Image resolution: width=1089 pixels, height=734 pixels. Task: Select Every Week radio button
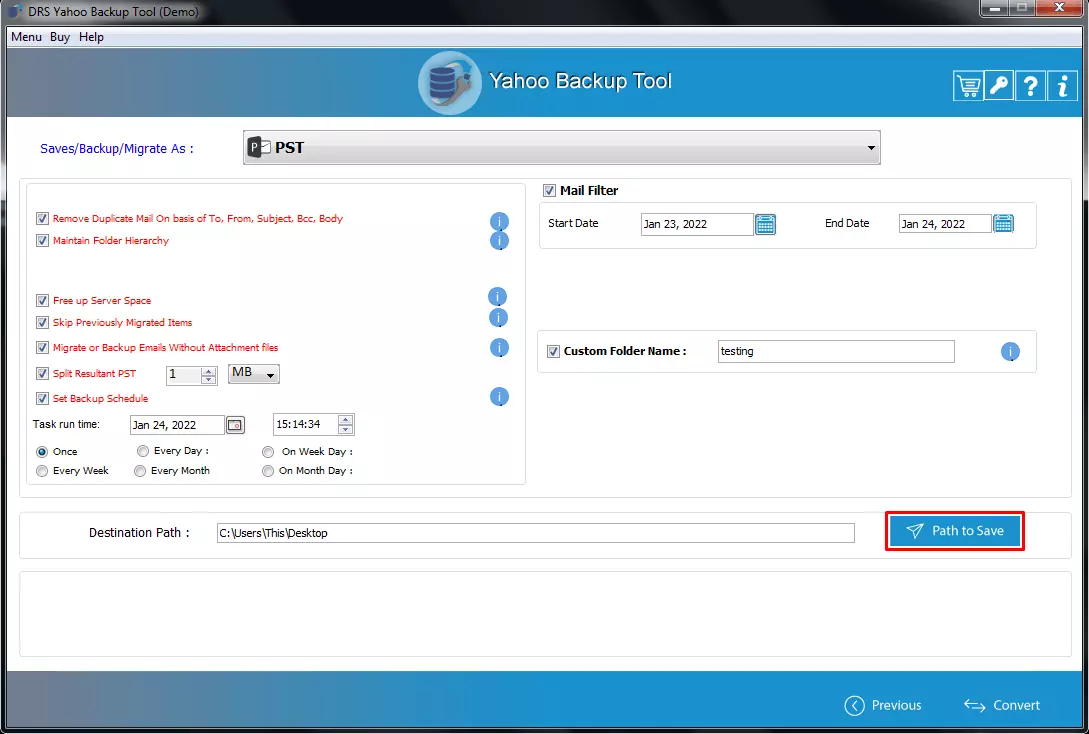point(42,472)
